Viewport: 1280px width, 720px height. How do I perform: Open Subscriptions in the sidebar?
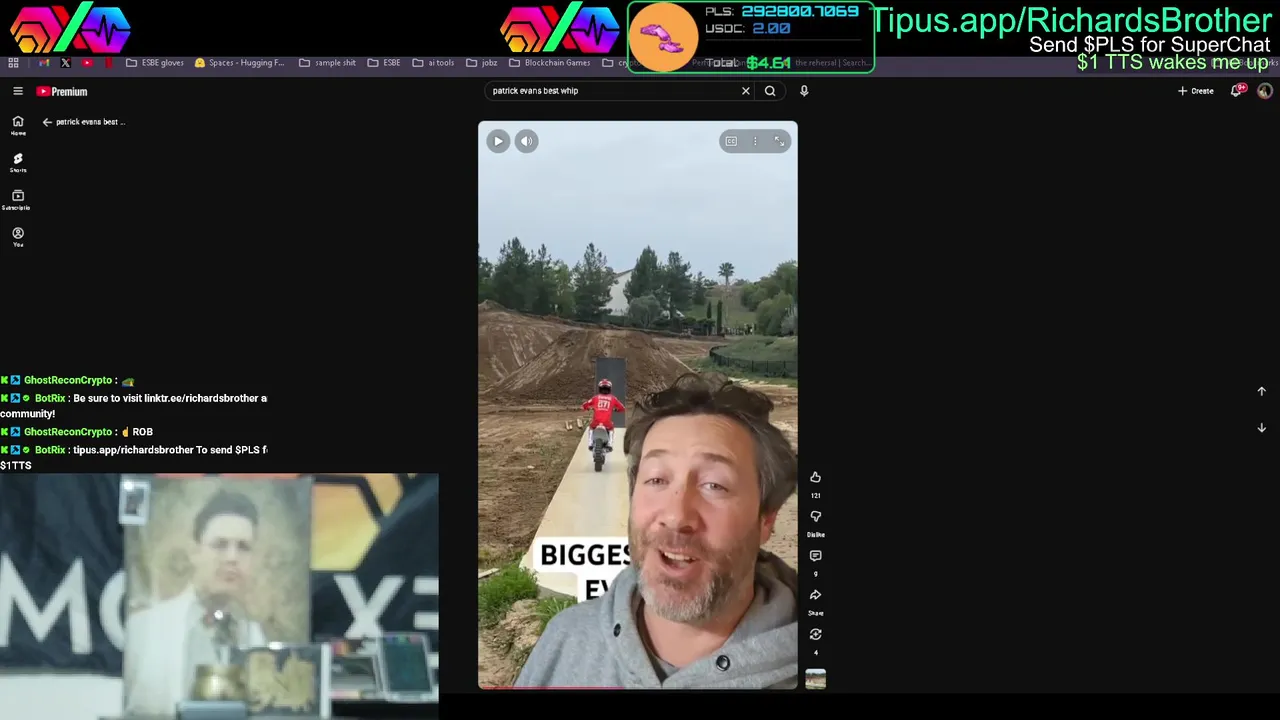click(x=16, y=200)
